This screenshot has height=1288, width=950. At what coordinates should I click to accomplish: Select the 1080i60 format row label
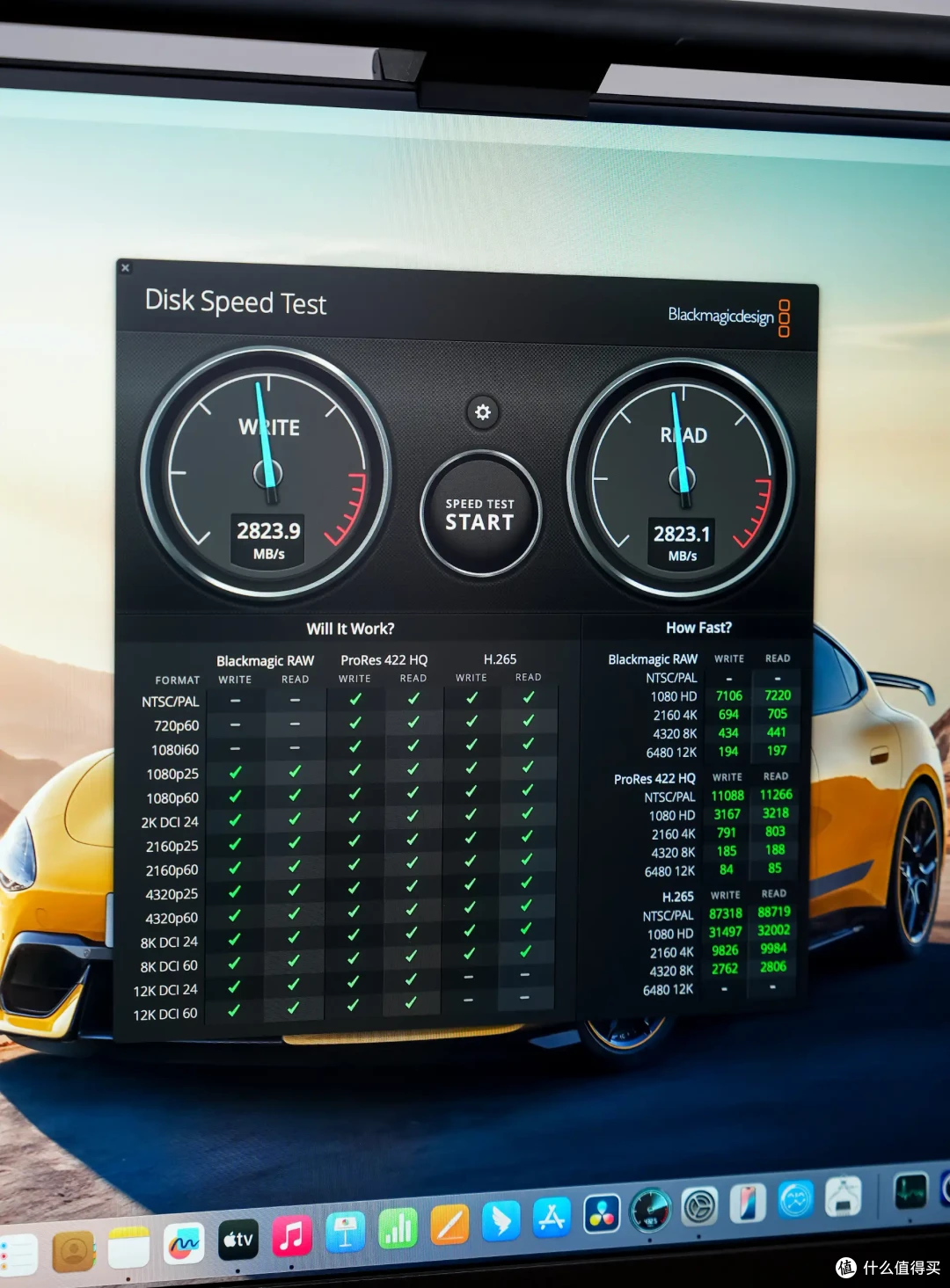pyautogui.click(x=175, y=750)
